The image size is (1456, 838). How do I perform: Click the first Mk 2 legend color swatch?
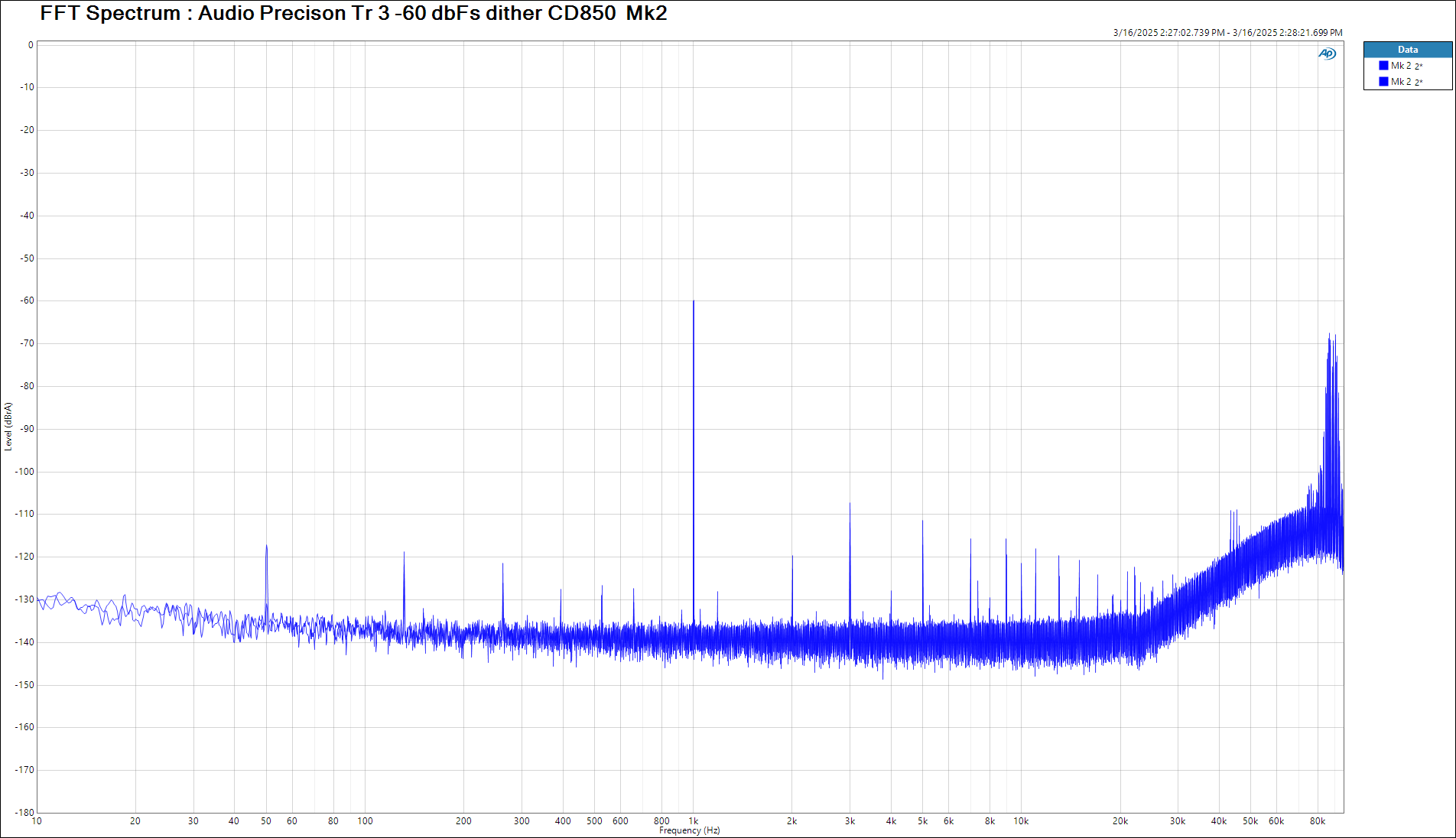click(1383, 66)
